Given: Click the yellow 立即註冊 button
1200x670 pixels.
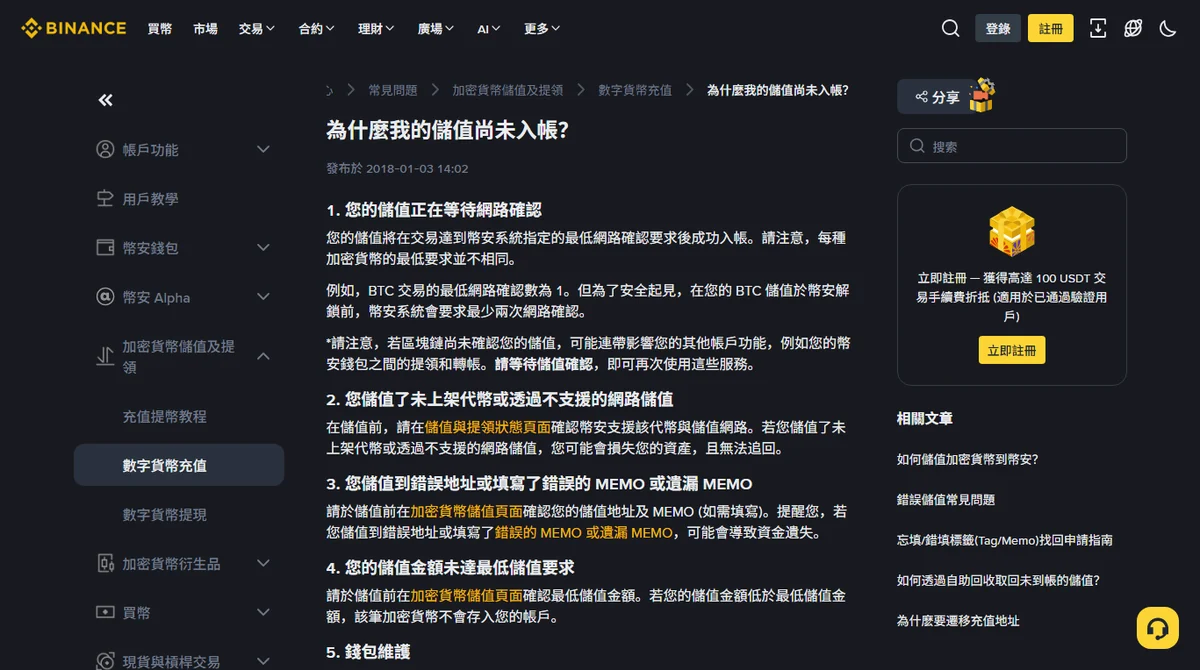Looking at the screenshot, I should click(1011, 350).
